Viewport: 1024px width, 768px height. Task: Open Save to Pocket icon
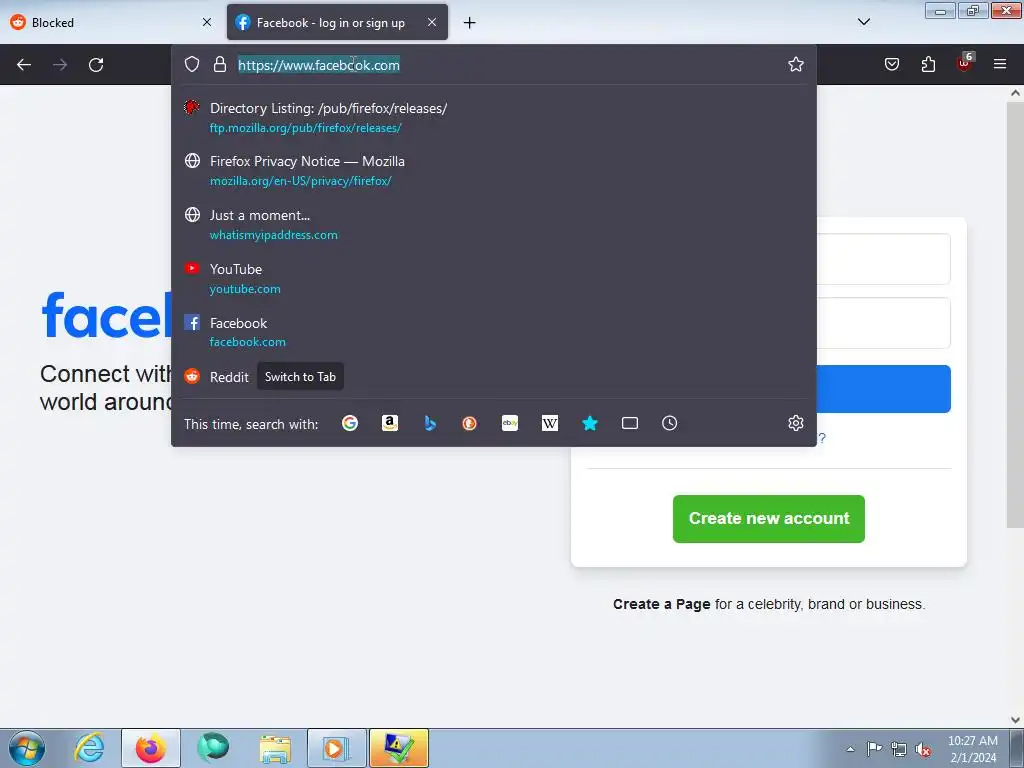click(x=891, y=64)
